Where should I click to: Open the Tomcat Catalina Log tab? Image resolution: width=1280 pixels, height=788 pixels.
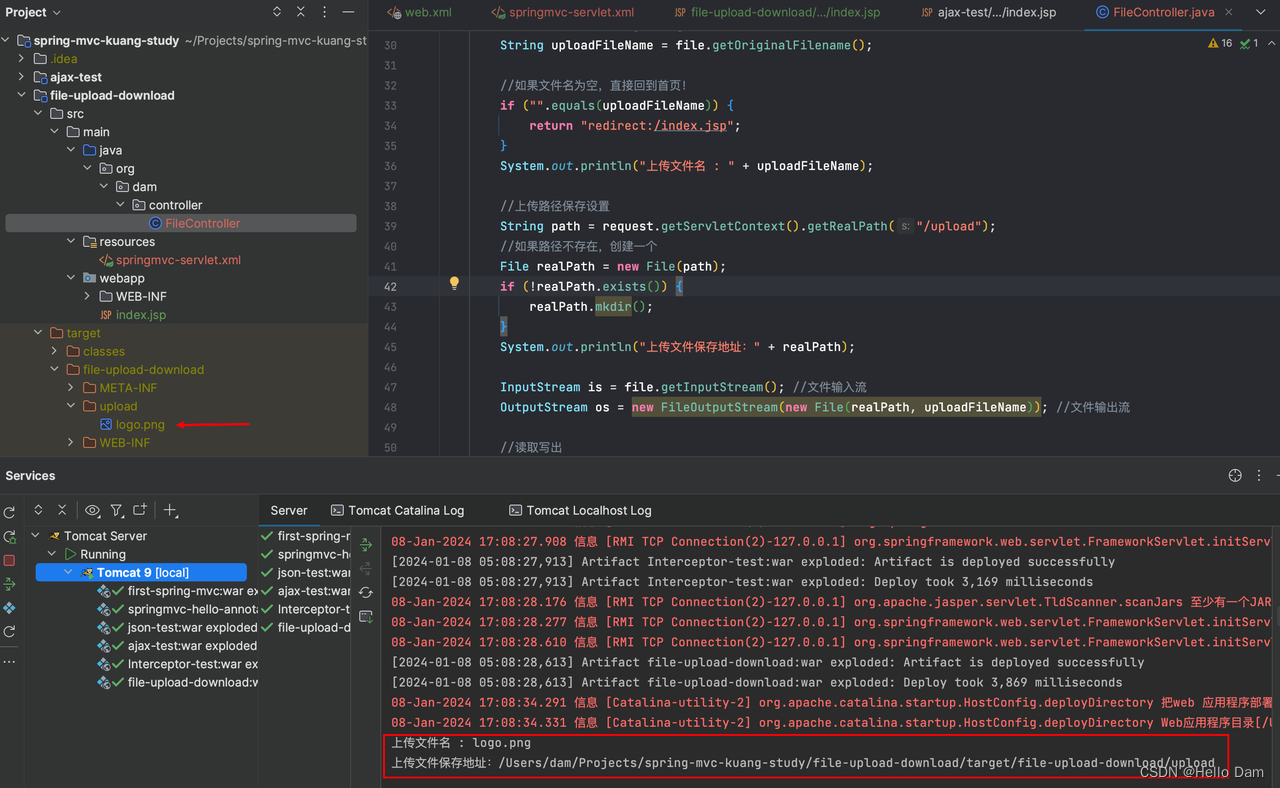(x=397, y=510)
